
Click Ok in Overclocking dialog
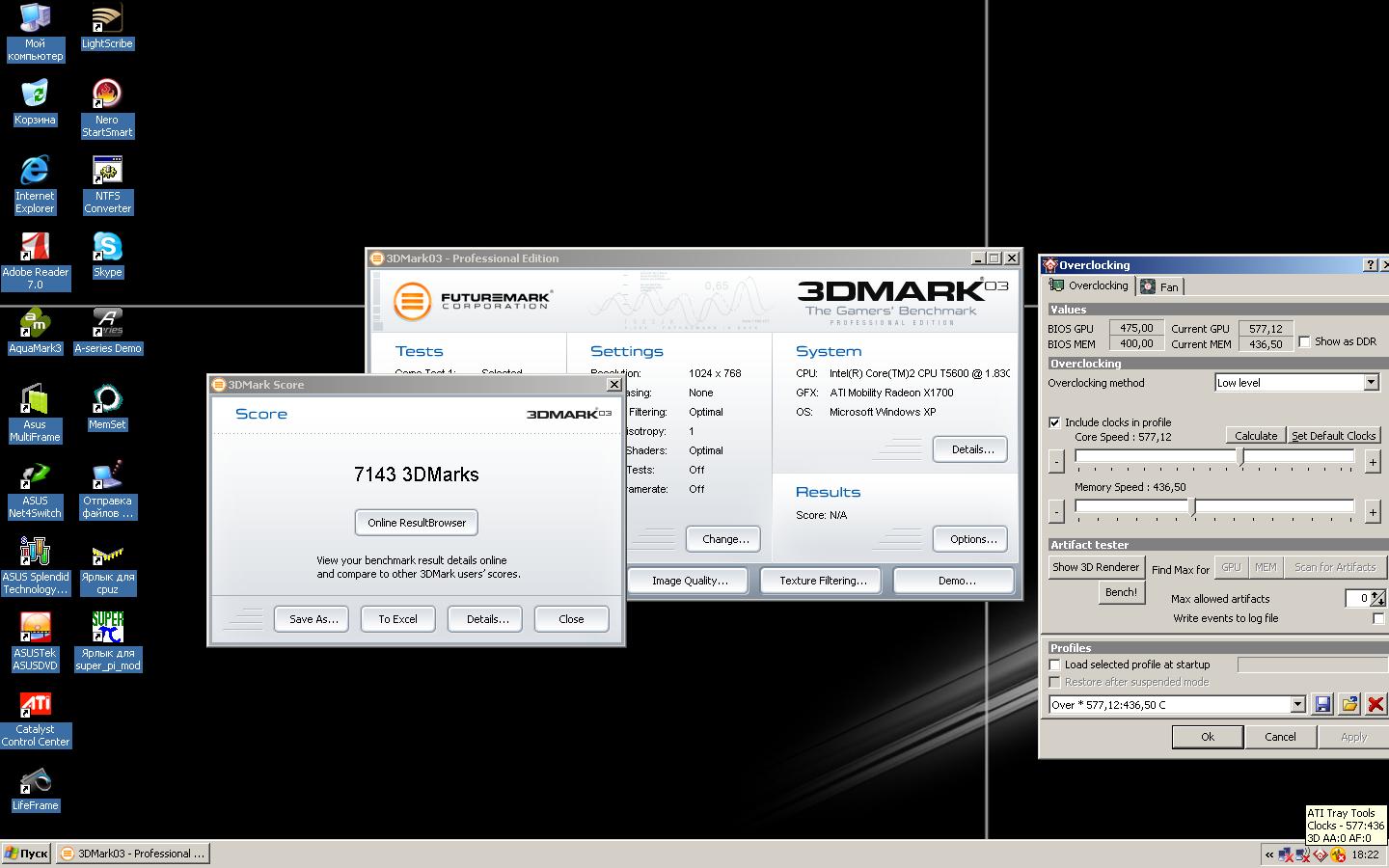click(1208, 737)
